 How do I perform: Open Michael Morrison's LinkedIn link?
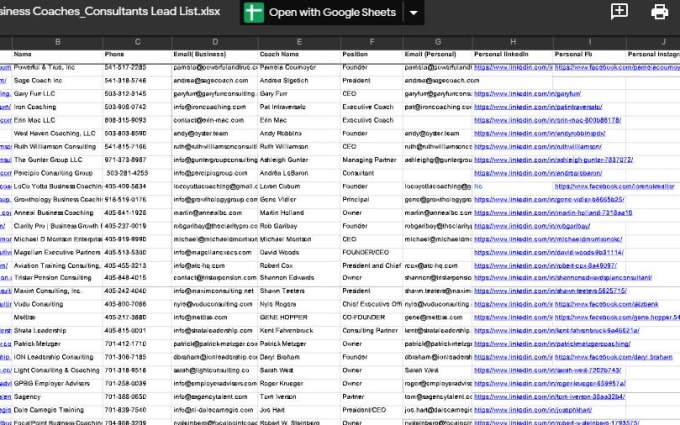(548, 239)
